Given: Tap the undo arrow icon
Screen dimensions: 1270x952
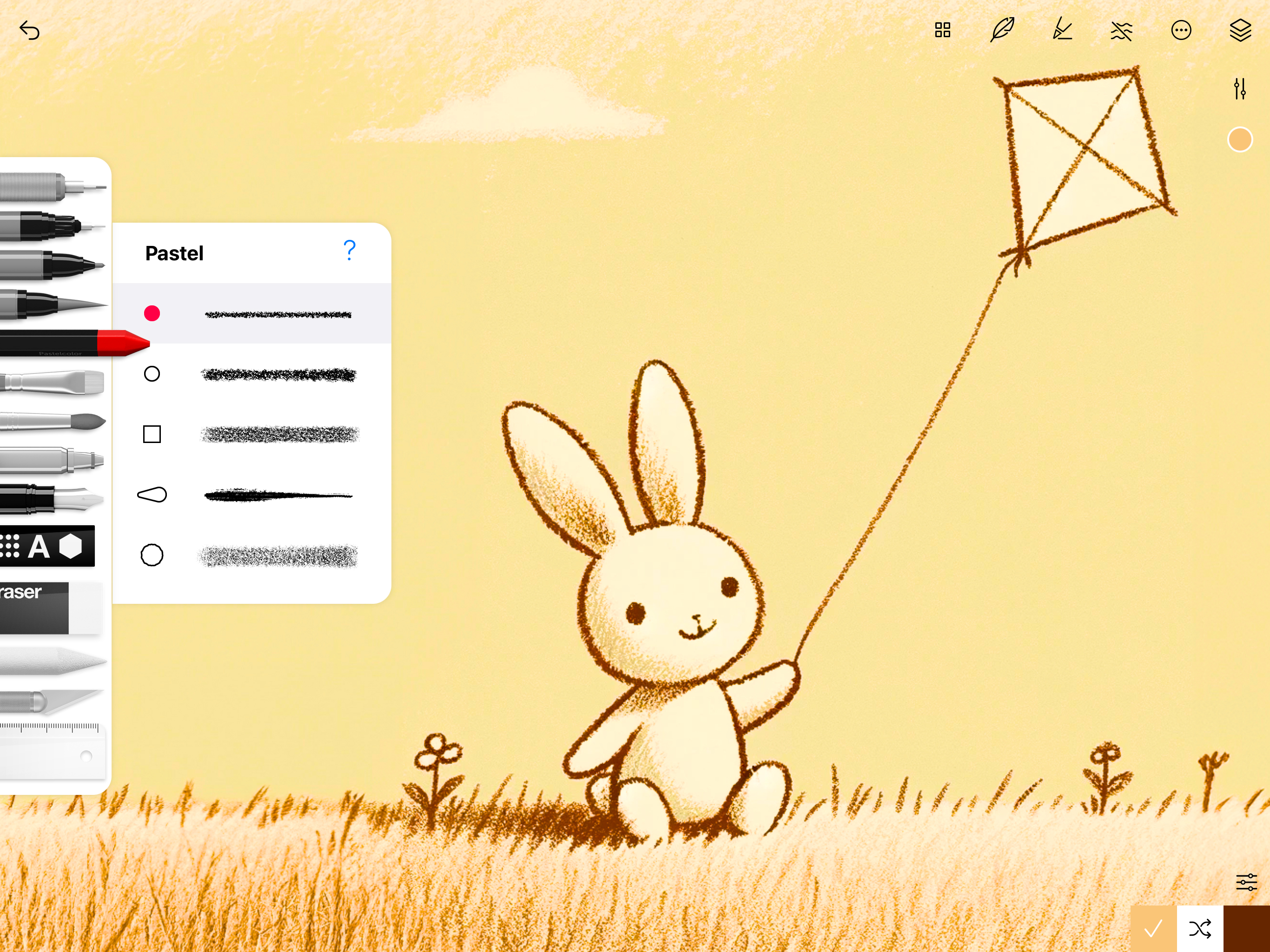Looking at the screenshot, I should point(29,30).
